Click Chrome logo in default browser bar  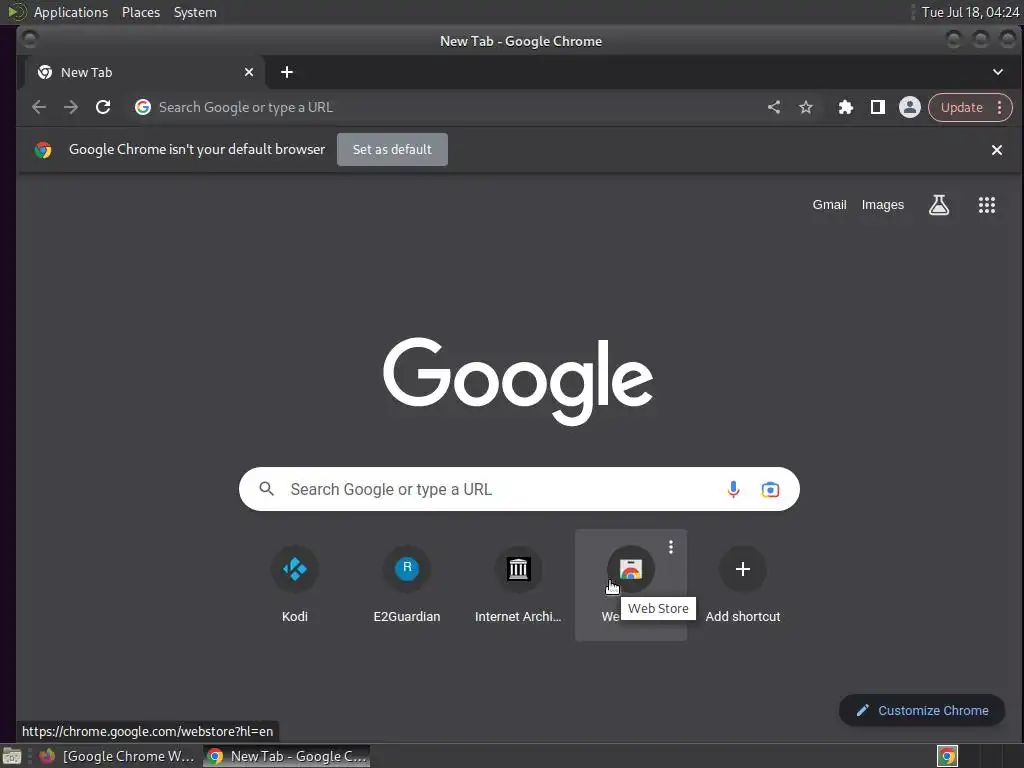(x=43, y=150)
